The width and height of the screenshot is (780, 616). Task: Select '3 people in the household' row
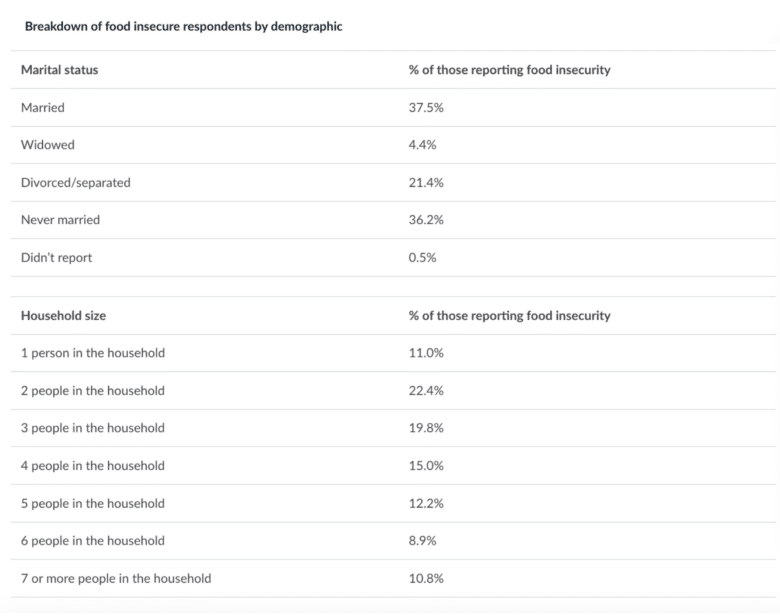pos(93,428)
